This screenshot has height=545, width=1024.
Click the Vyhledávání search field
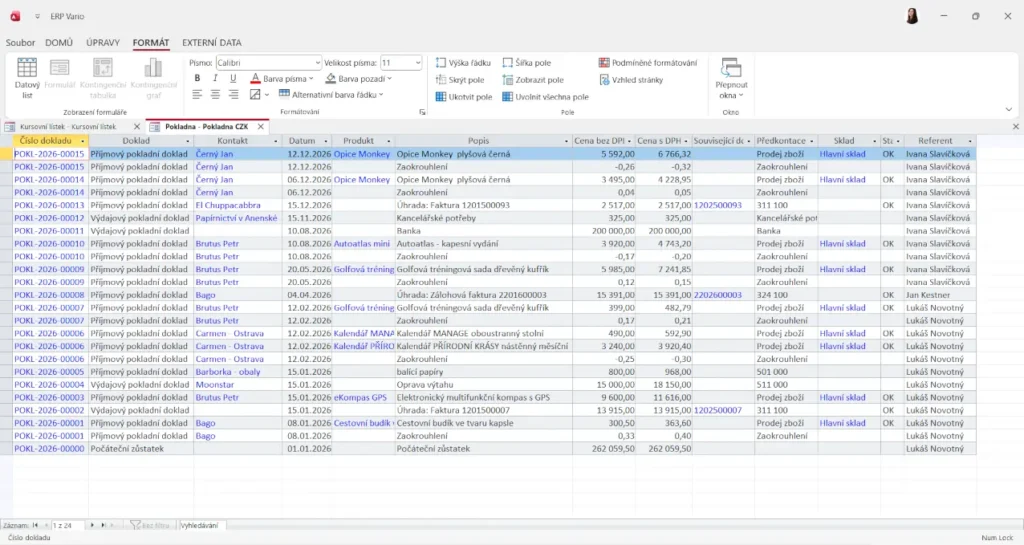pos(201,525)
